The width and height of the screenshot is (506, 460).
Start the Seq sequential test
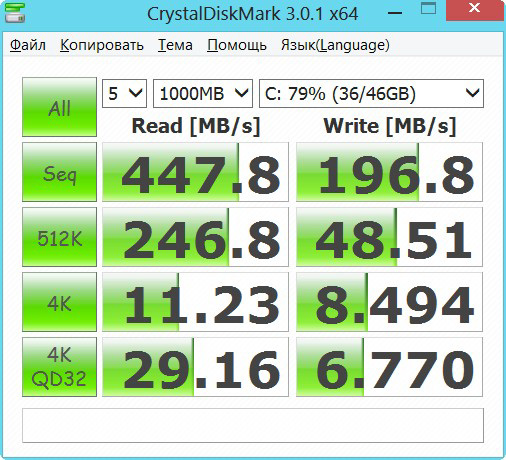[x=59, y=172]
